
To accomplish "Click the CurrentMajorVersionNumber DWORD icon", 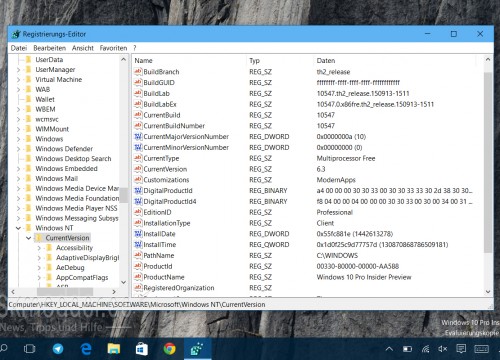I will click(x=138, y=136).
